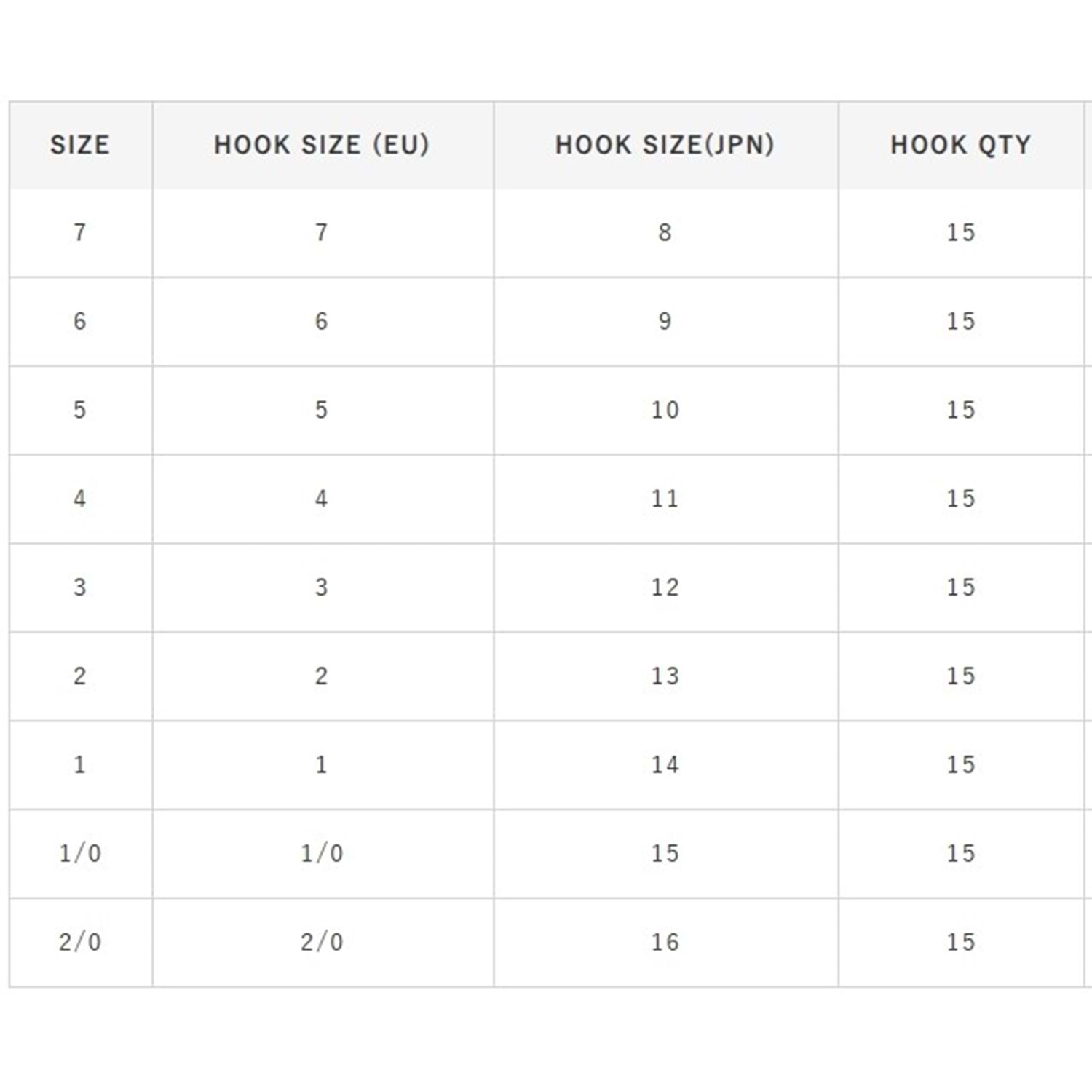
Task: Select the 2/0 cell in SIZE column
Action: pyautogui.click(x=80, y=942)
